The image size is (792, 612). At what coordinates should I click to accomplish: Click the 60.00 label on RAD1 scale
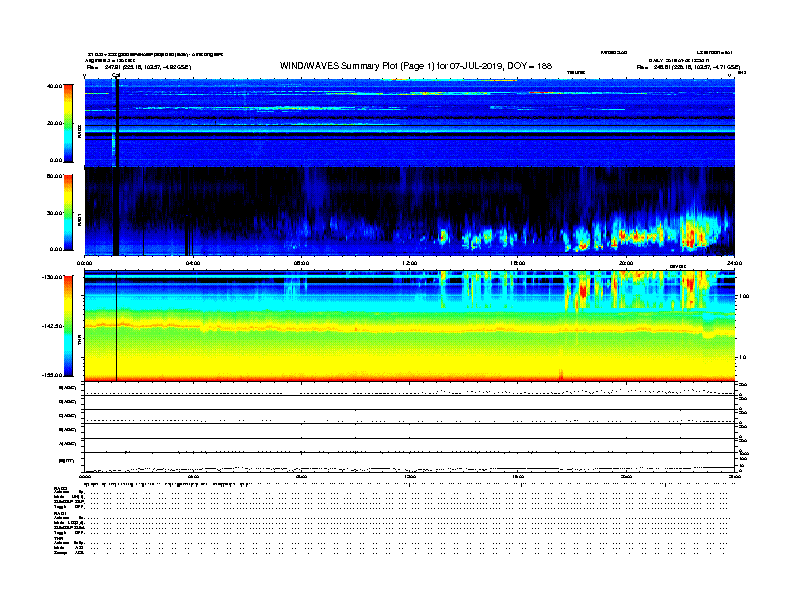click(x=54, y=176)
